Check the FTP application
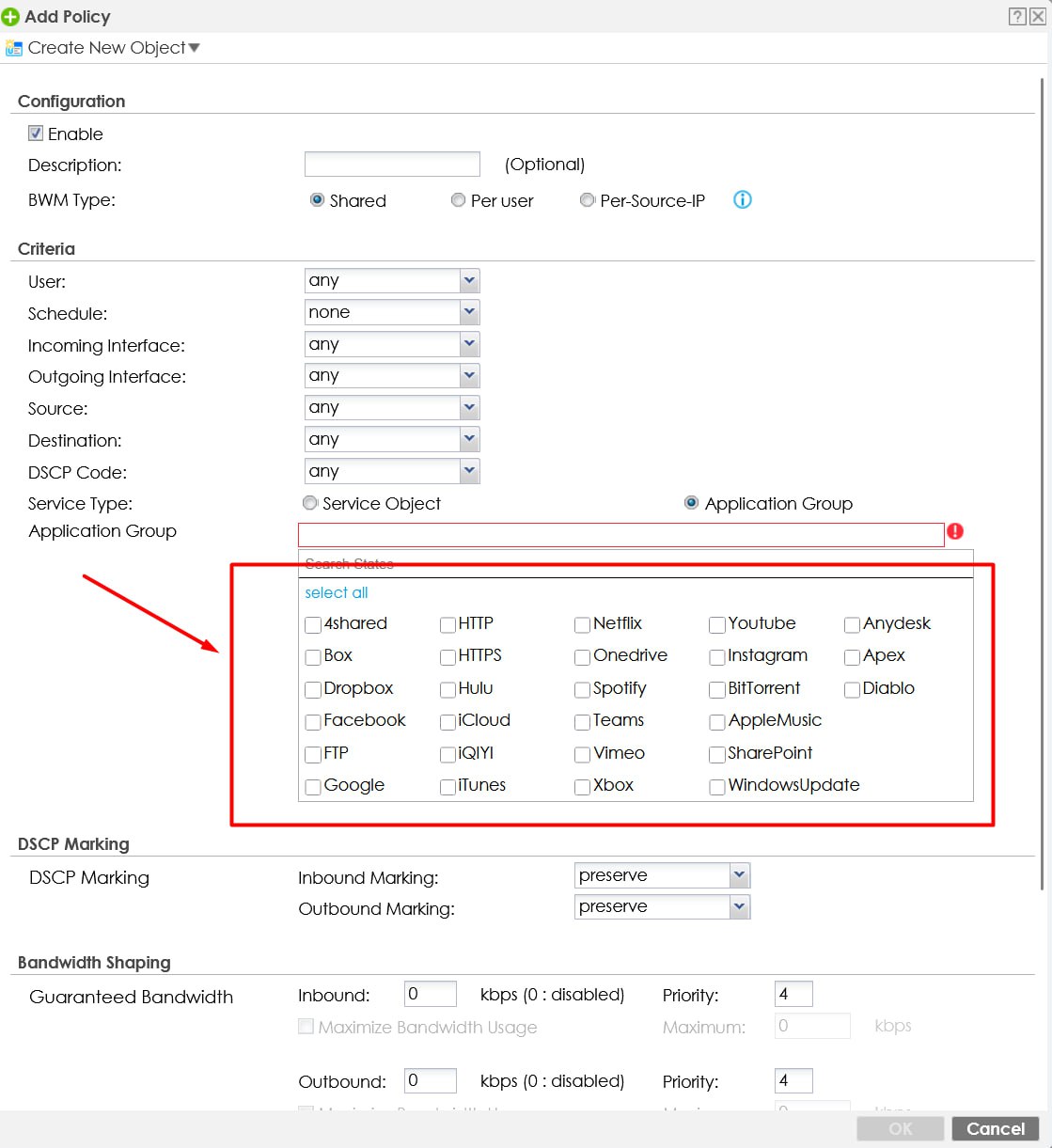Screen dimensions: 1052x1148 click(313, 755)
